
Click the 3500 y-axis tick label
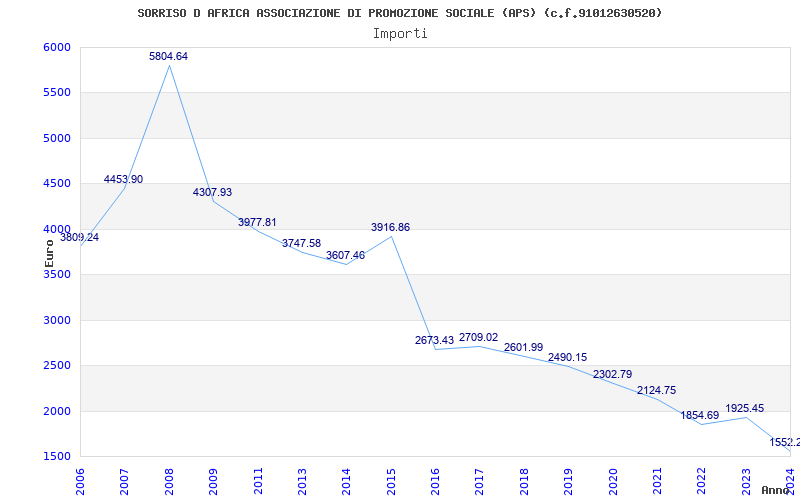click(56, 274)
